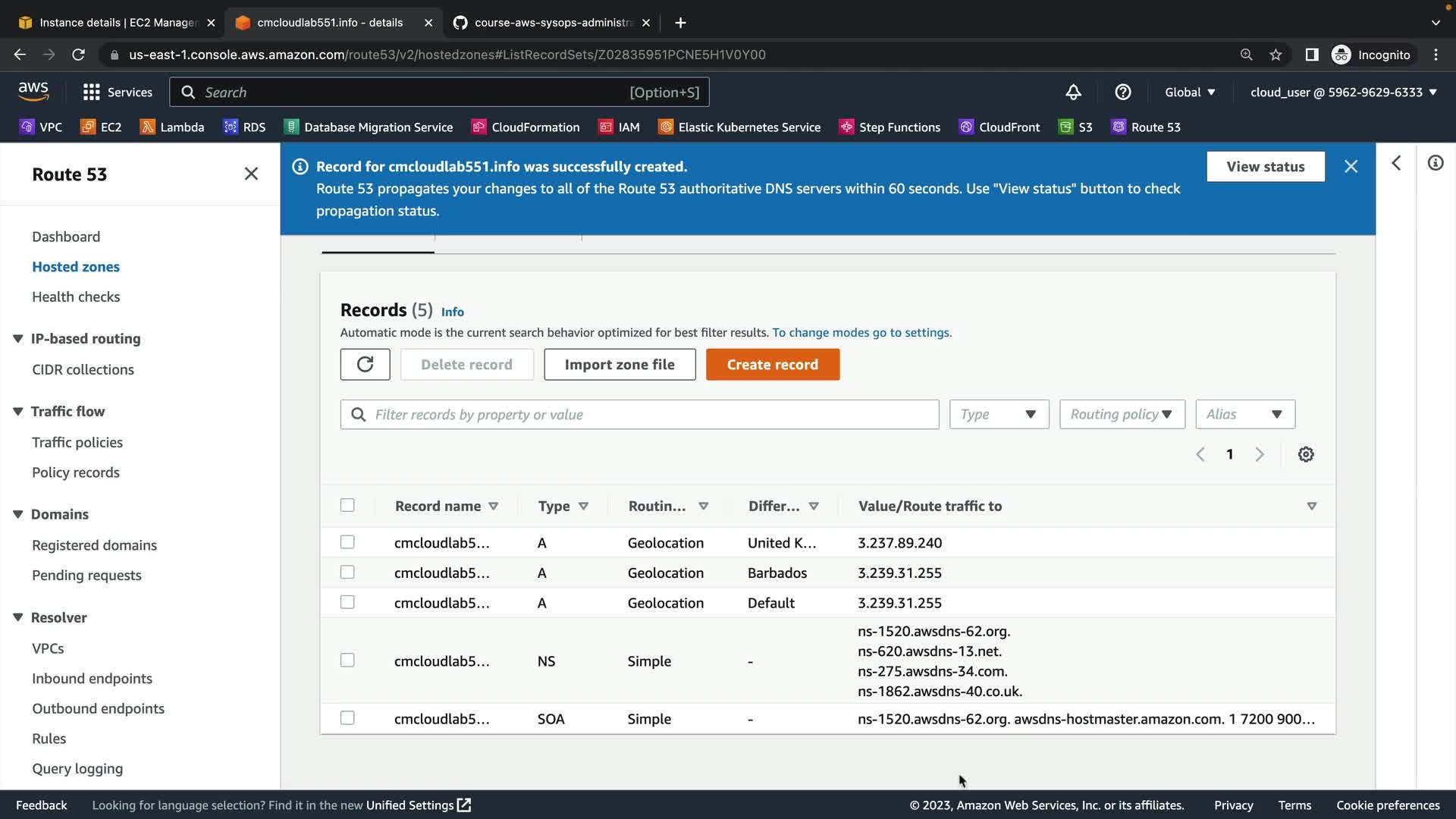
Task: Open the Type filter dropdown
Action: pyautogui.click(x=999, y=415)
